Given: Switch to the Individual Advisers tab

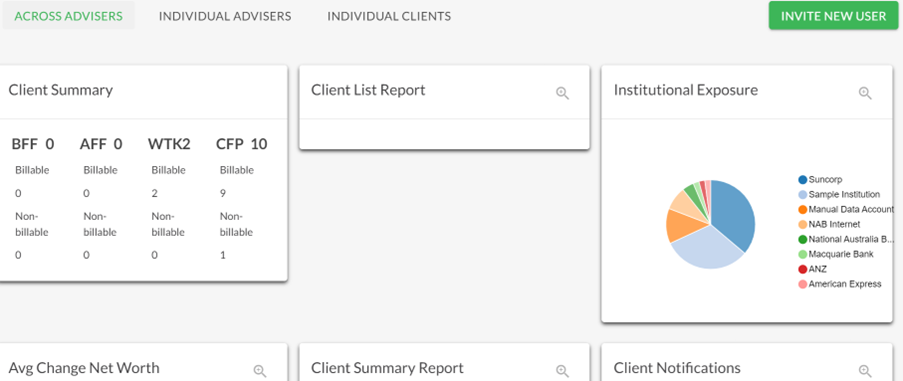Looking at the screenshot, I should tap(225, 16).
